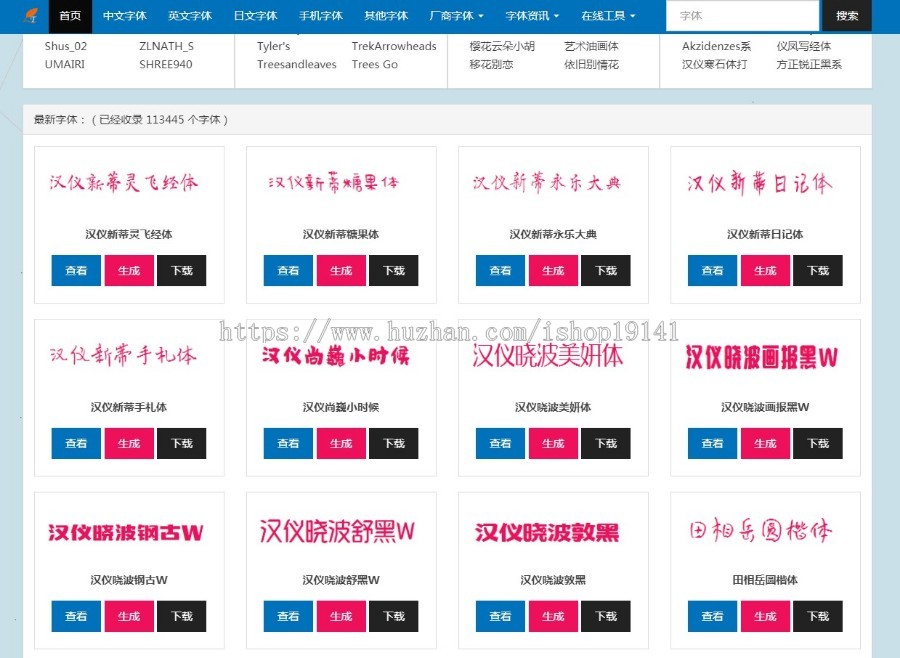The image size is (900, 658).
Task: Generate text with 汉仪新蒂糖果体
Action: 341,270
